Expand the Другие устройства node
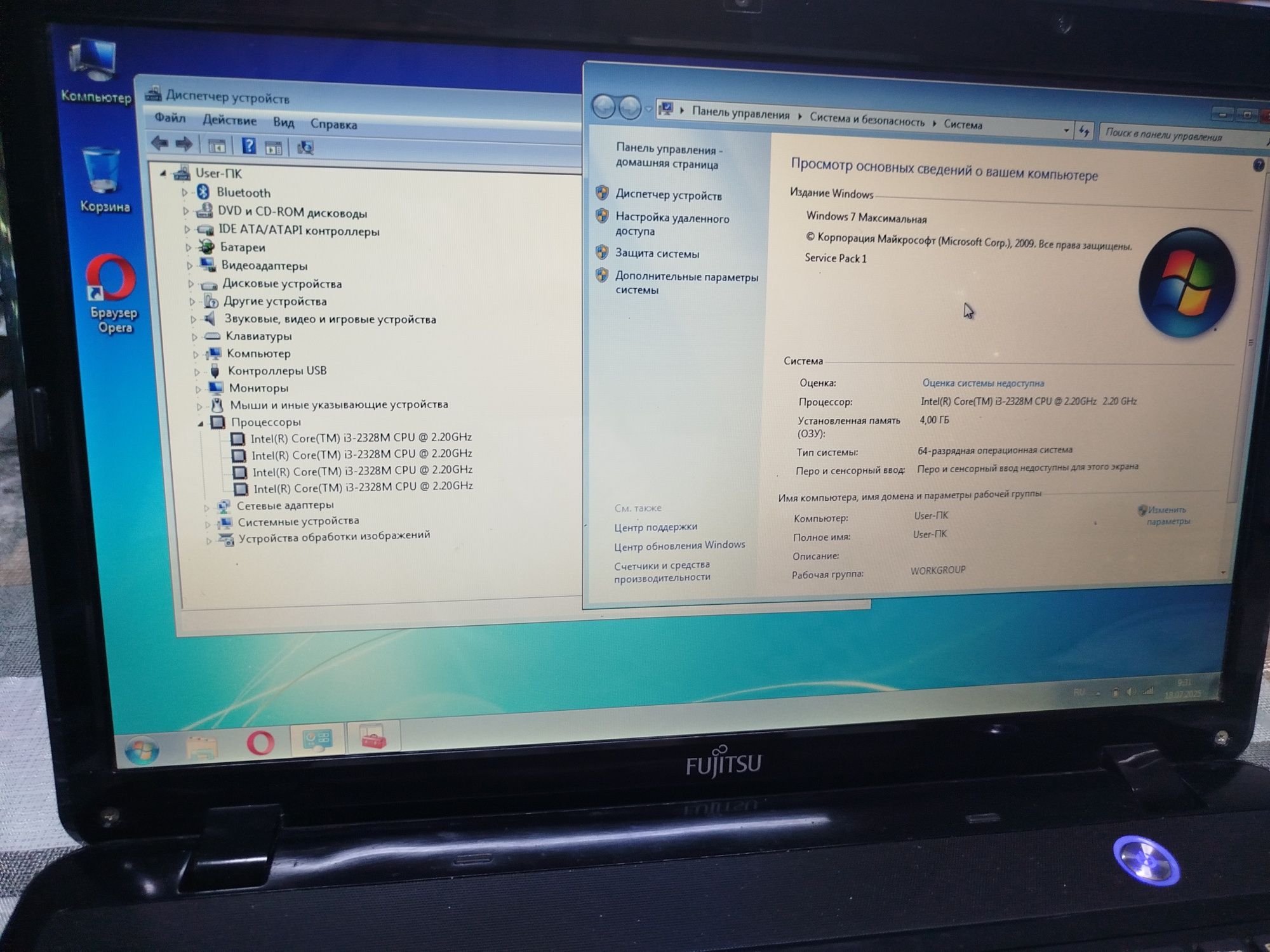 [192, 301]
